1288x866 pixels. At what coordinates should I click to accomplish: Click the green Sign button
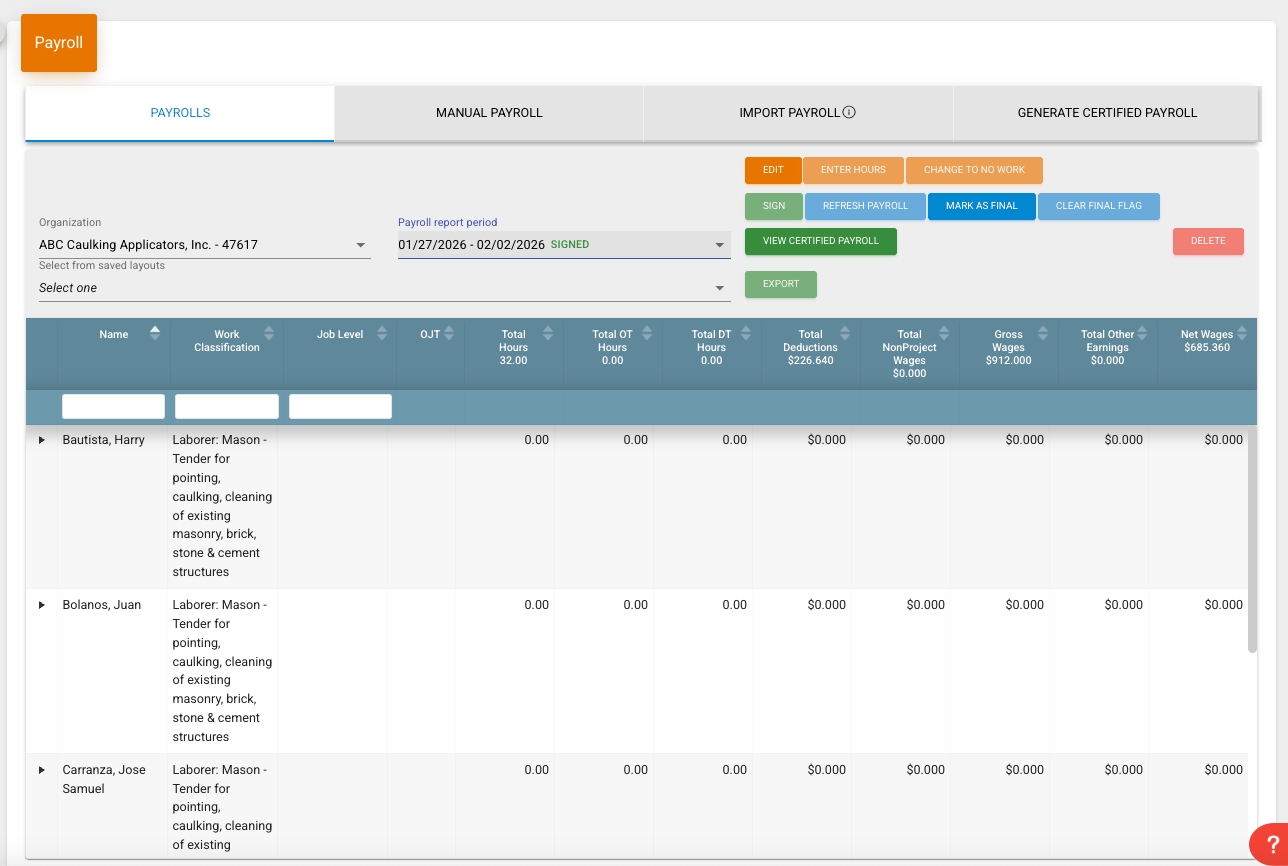pos(774,206)
